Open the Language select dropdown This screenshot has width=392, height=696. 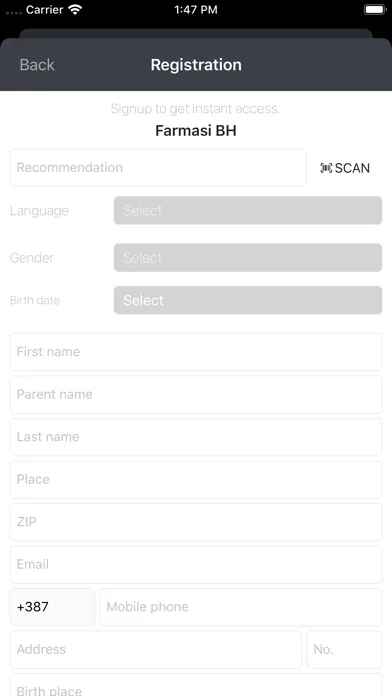tap(248, 210)
